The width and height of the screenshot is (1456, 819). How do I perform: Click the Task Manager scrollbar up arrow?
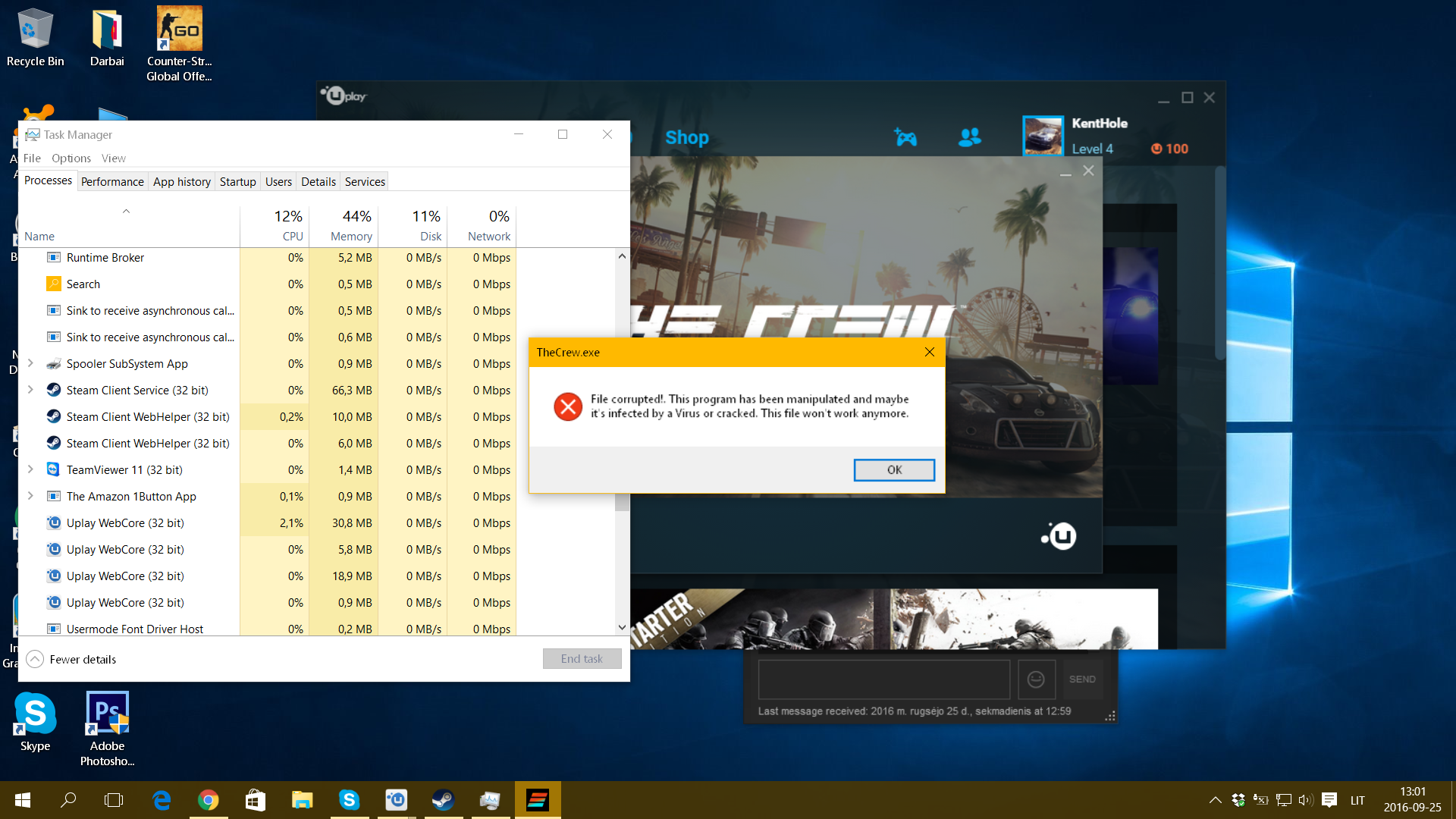[622, 256]
